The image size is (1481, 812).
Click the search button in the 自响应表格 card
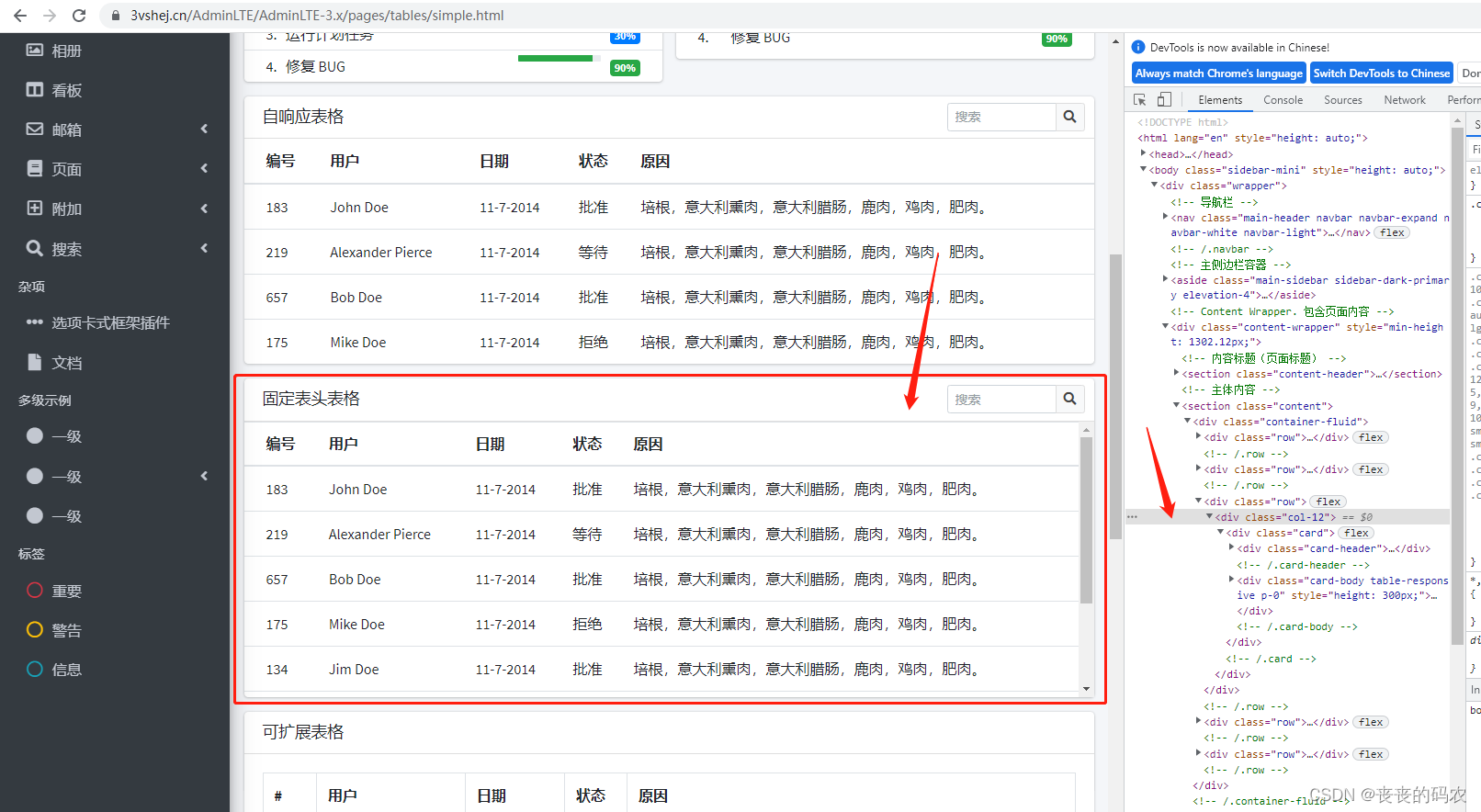[1069, 117]
